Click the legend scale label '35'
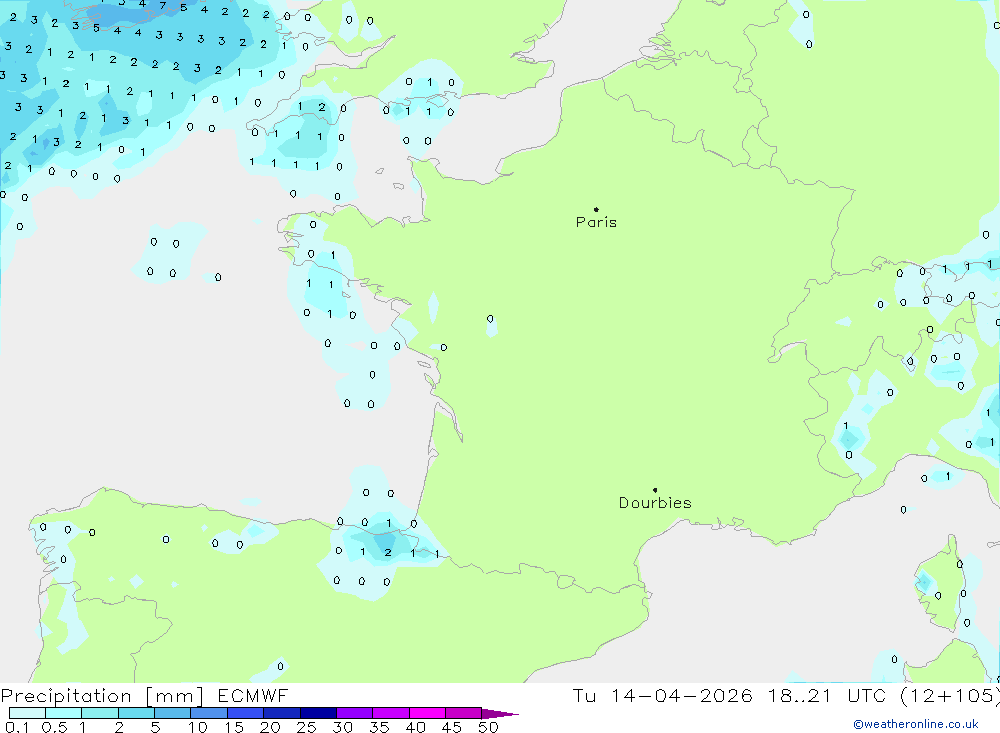 [x=379, y=727]
